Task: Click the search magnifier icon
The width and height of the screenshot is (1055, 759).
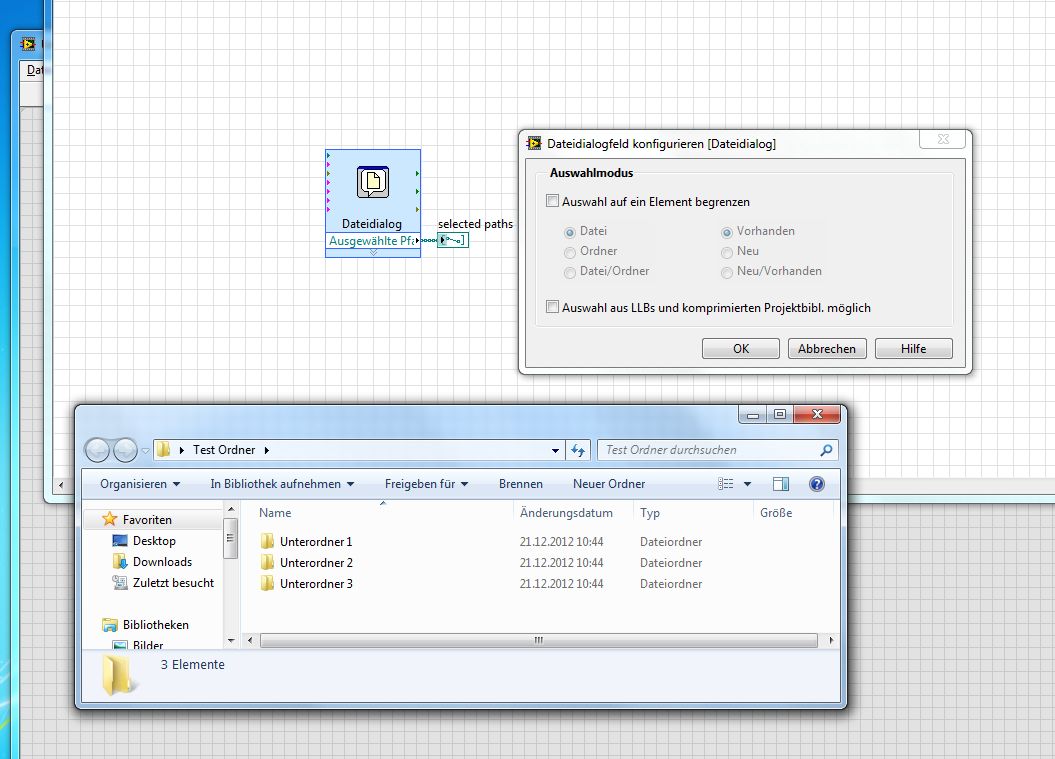Action: click(x=826, y=450)
